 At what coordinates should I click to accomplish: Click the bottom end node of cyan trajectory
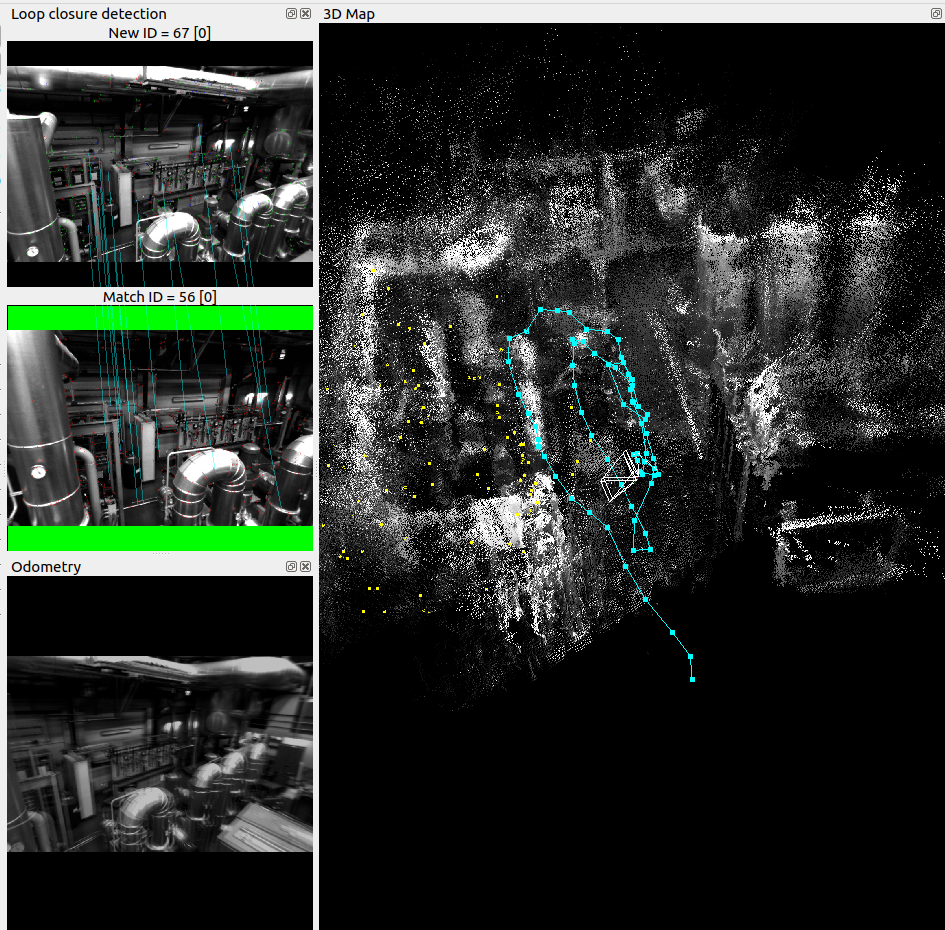692,679
